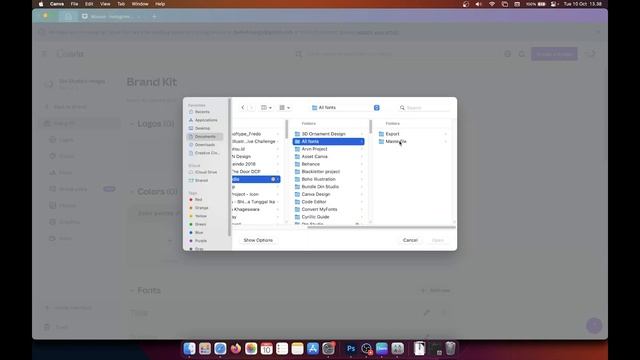Open the Bundle Din Studio folder
Screen dimensions: 640x360
coord(328,187)
